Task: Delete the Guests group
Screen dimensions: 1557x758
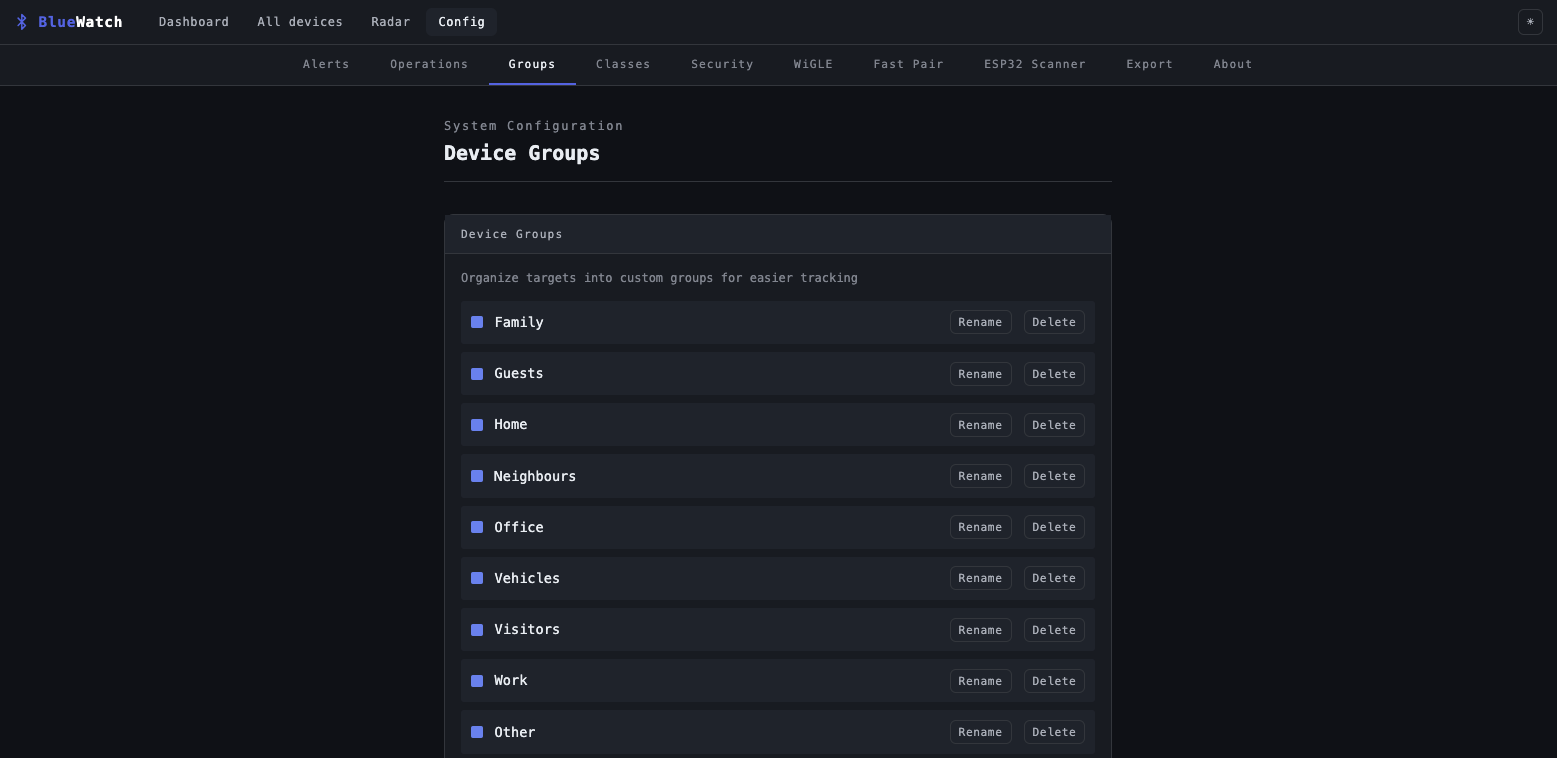Action: click(x=1054, y=374)
